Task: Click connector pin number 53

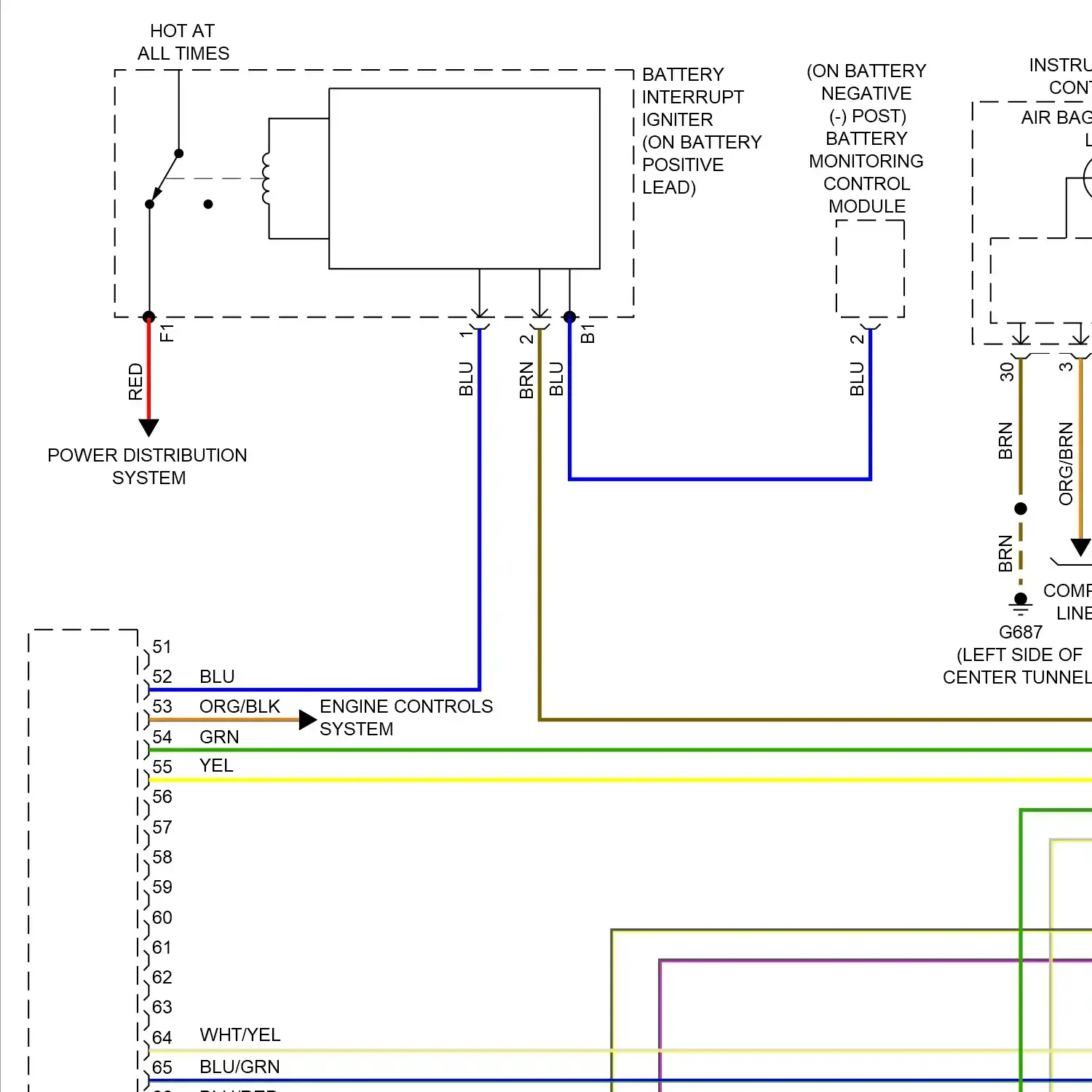Action: tap(162, 706)
